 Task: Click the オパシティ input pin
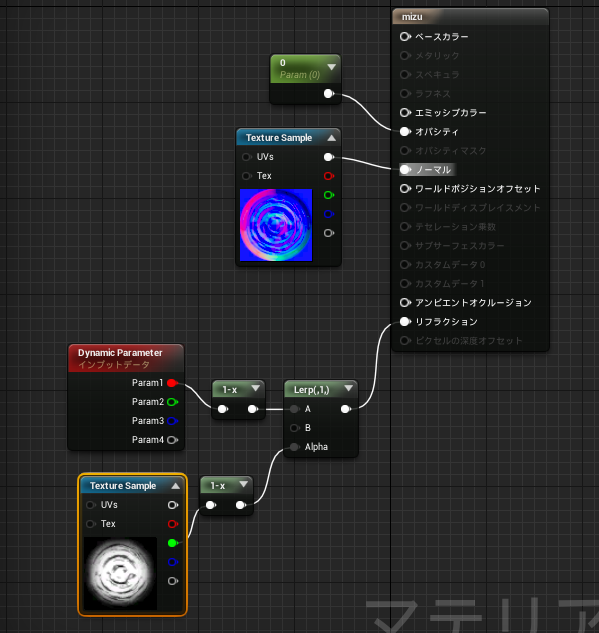[405, 132]
